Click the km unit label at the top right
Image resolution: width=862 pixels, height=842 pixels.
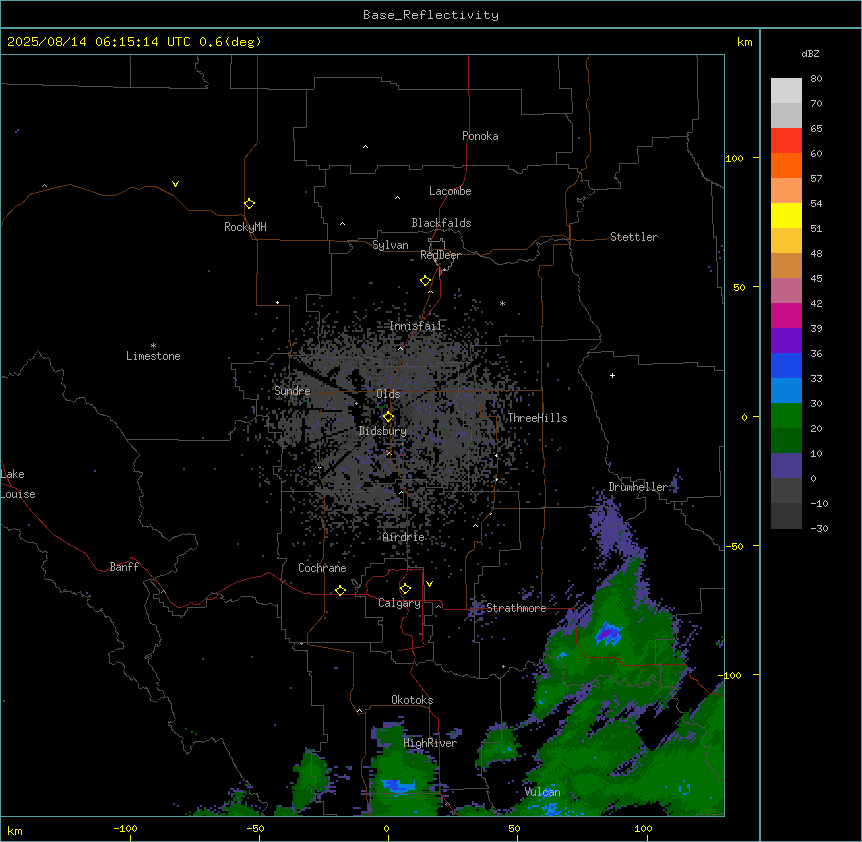[744, 42]
